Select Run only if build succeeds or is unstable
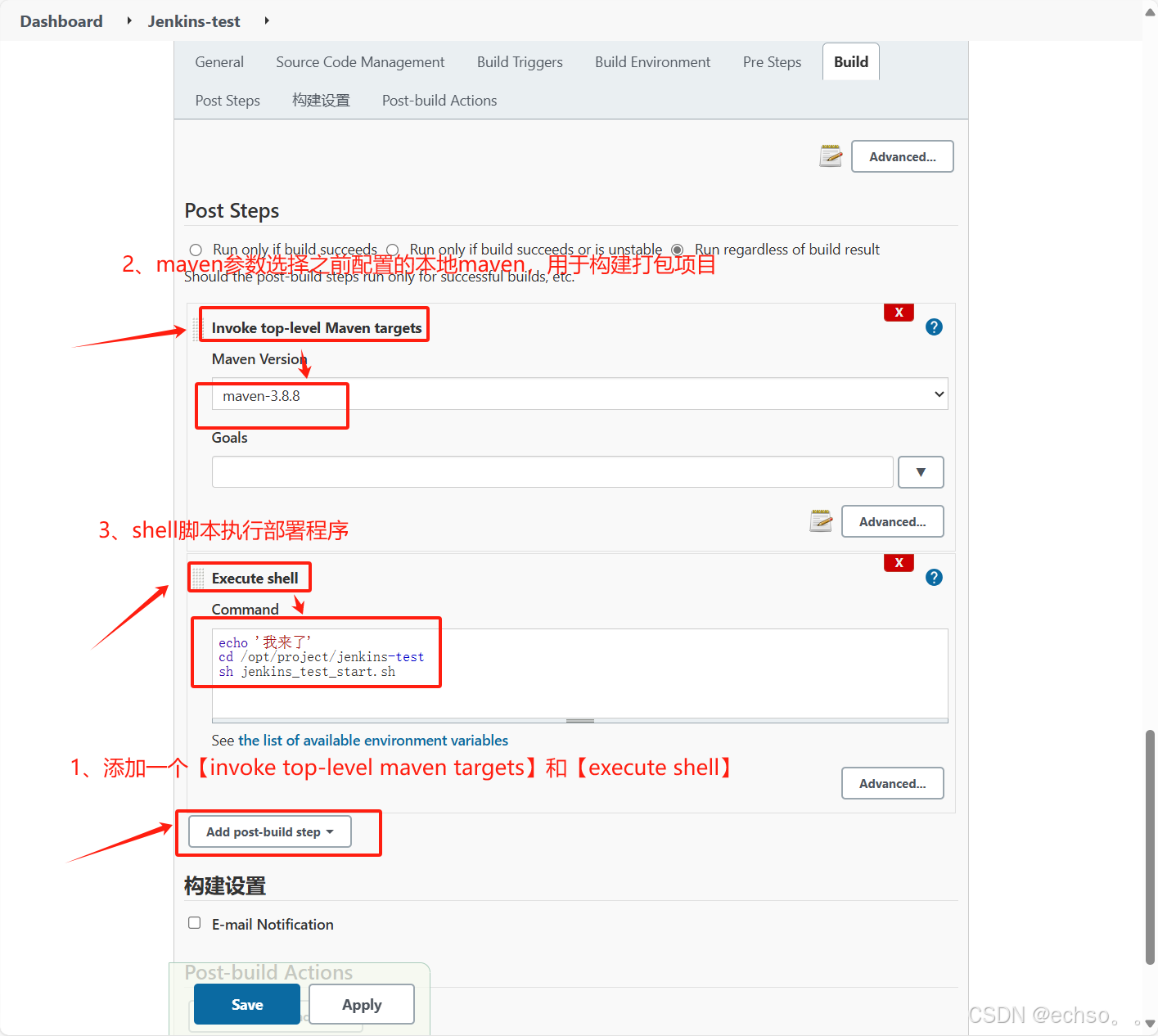This screenshot has height=1036, width=1158. (x=393, y=250)
